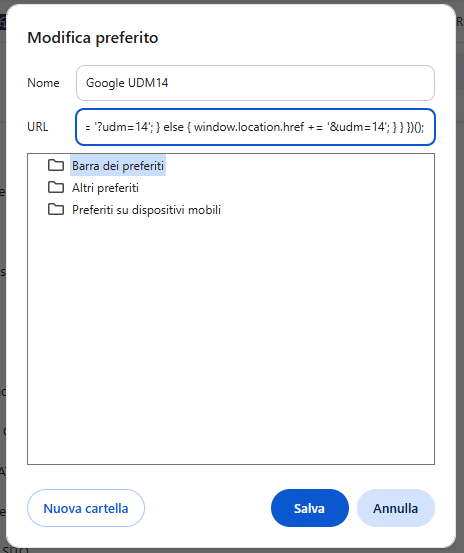Click the empty area of the folder list

tap(231, 339)
